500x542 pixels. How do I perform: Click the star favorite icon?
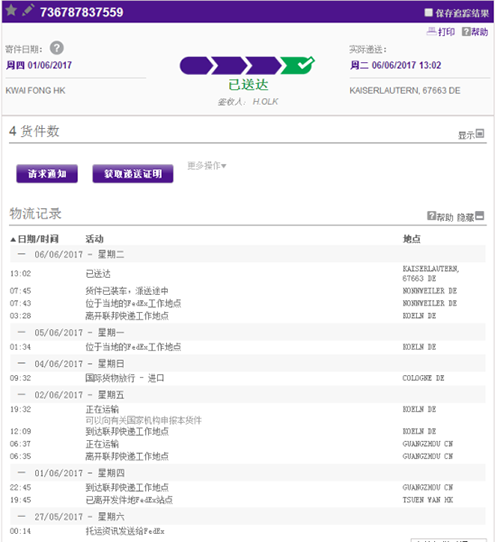click(x=11, y=10)
